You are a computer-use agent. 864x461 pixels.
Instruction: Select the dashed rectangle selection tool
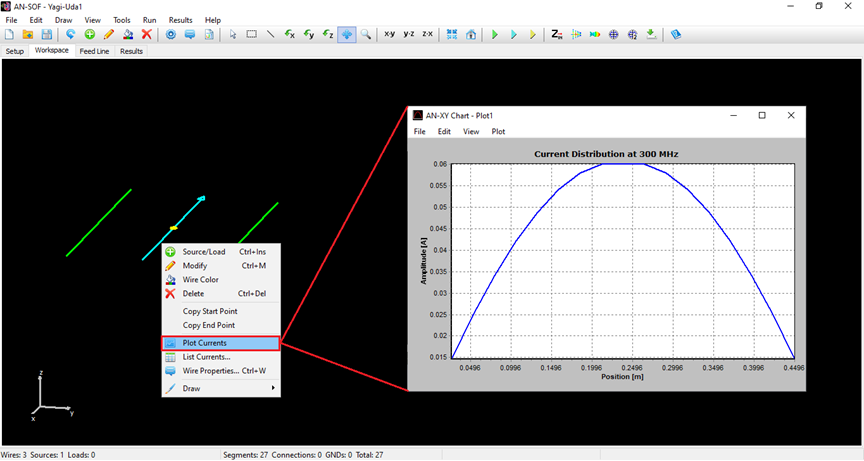pos(252,34)
